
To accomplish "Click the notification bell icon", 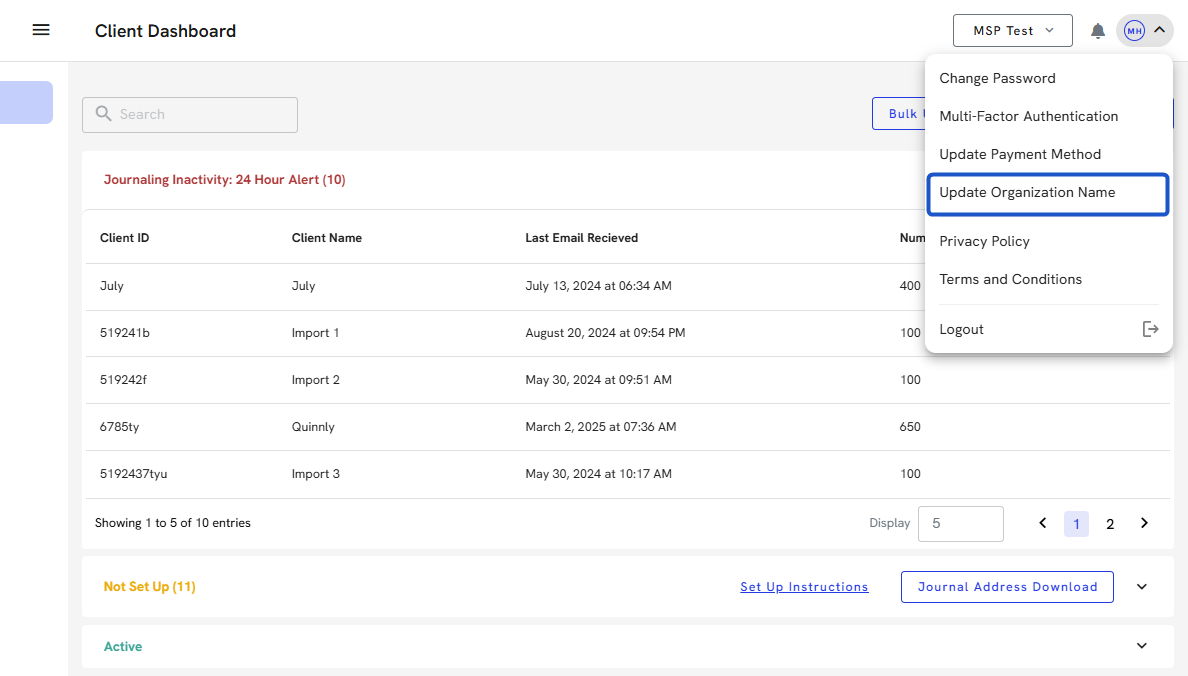I will (1097, 31).
